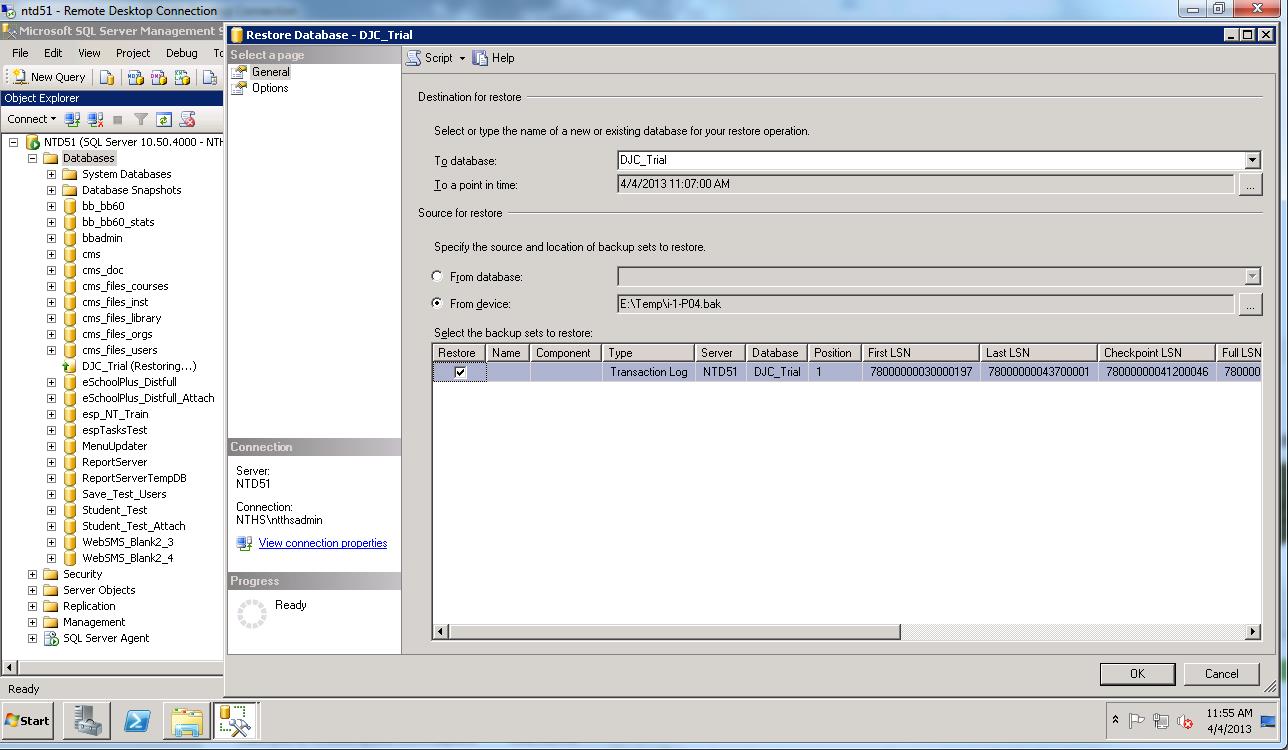Expand the Database Snapshots folder
The width and height of the screenshot is (1288, 750).
(x=51, y=190)
